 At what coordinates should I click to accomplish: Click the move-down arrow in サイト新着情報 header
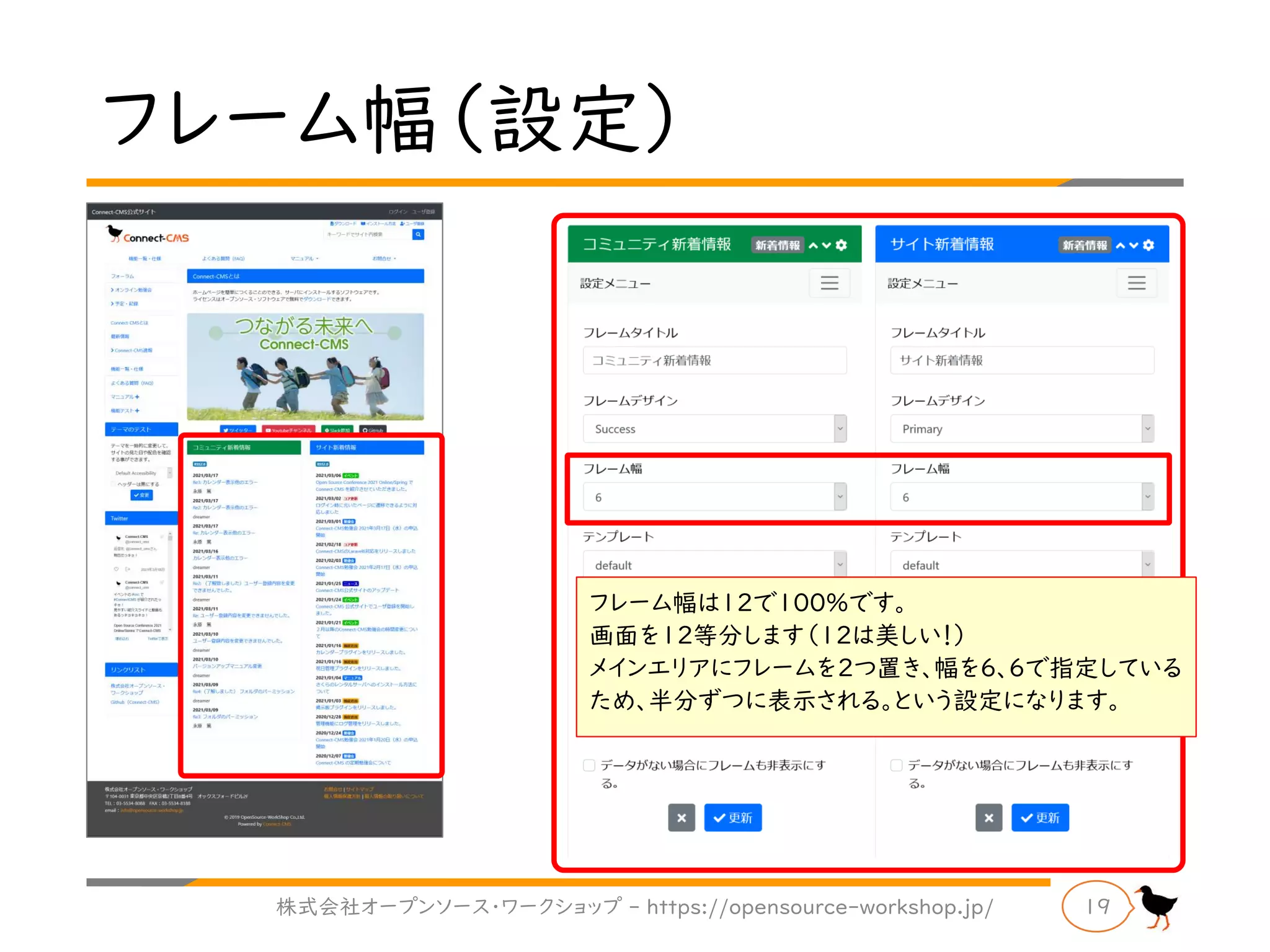click(1134, 245)
